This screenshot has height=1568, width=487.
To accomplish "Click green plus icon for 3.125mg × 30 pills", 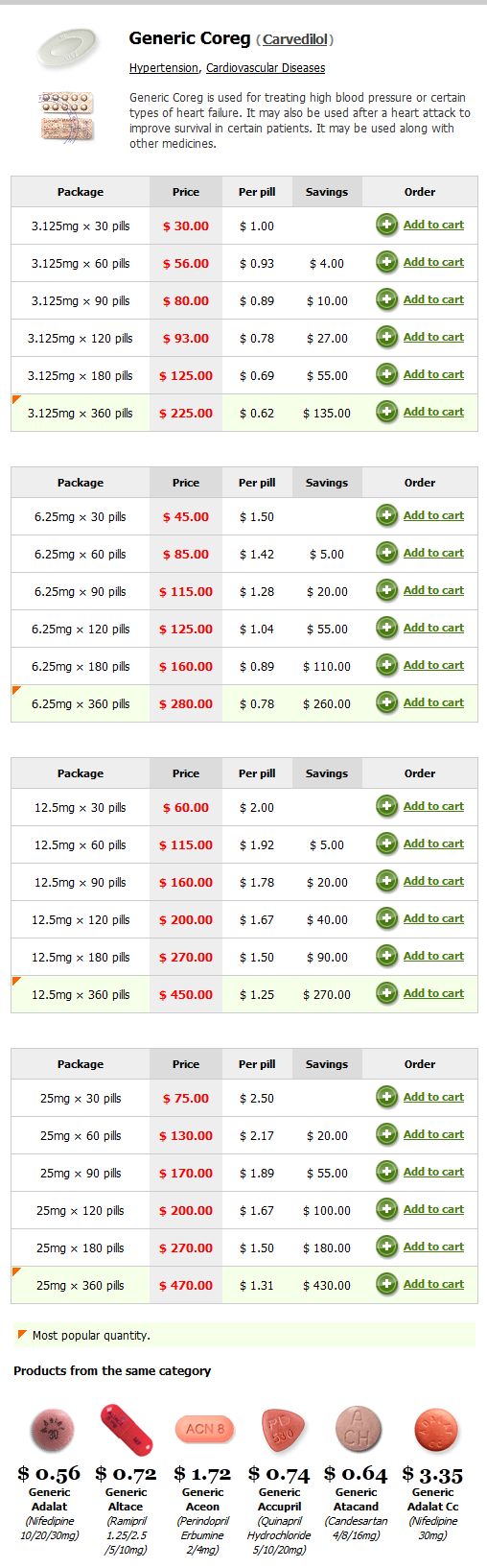I will click(386, 226).
